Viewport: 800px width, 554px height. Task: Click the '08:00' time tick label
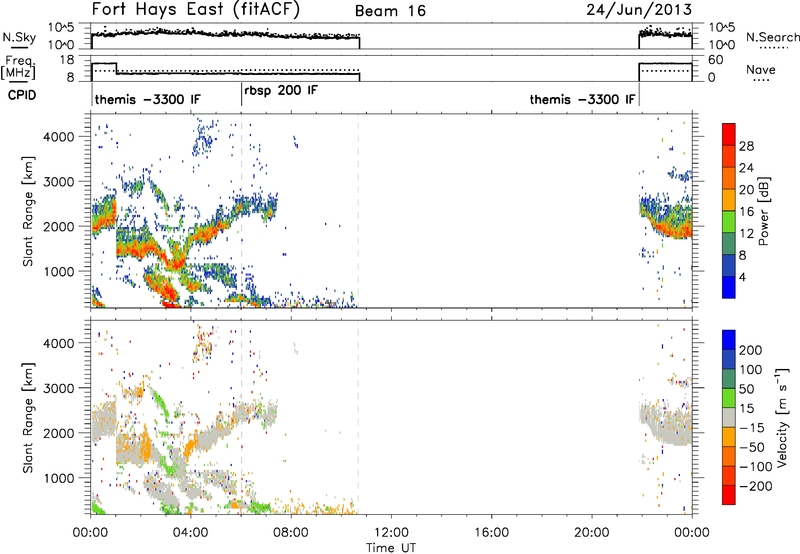point(291,533)
